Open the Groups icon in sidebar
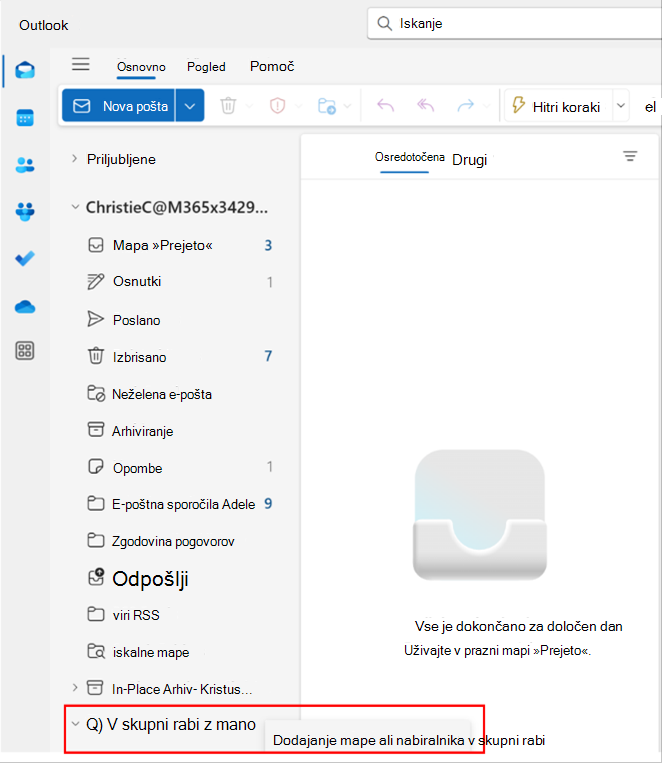This screenshot has height=763, width=662. click(25, 212)
